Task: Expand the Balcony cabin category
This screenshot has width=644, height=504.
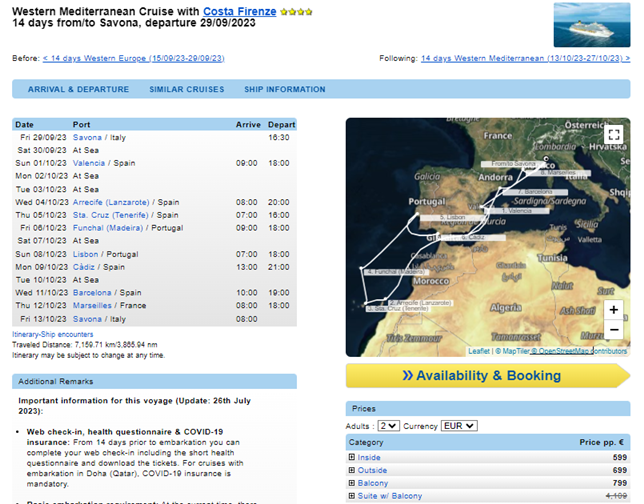Action: [352, 483]
